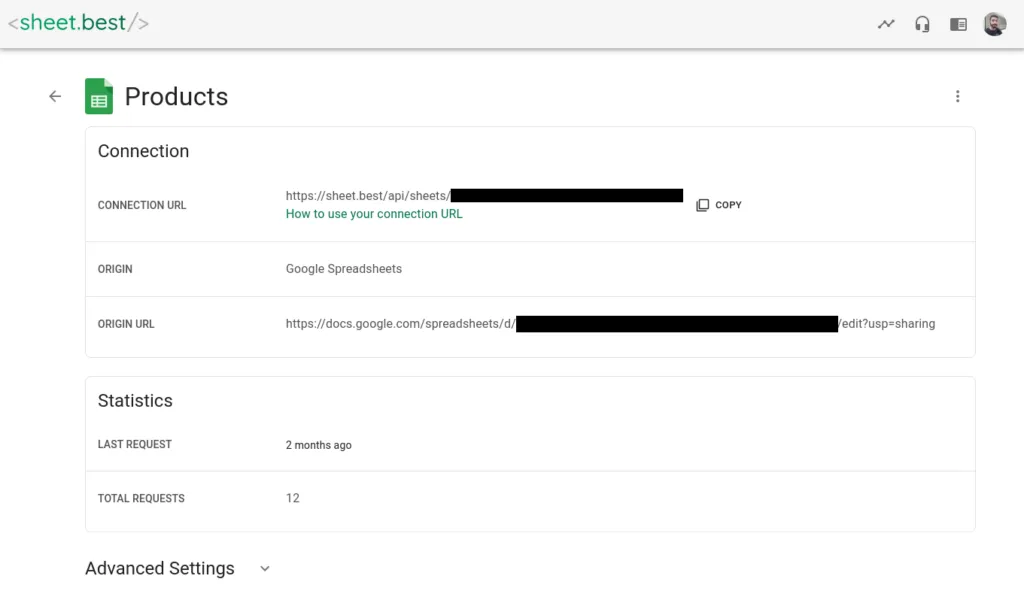Image resolution: width=1024 pixels, height=594 pixels.
Task: Click the '2 months ago' last request value
Action: pos(318,445)
